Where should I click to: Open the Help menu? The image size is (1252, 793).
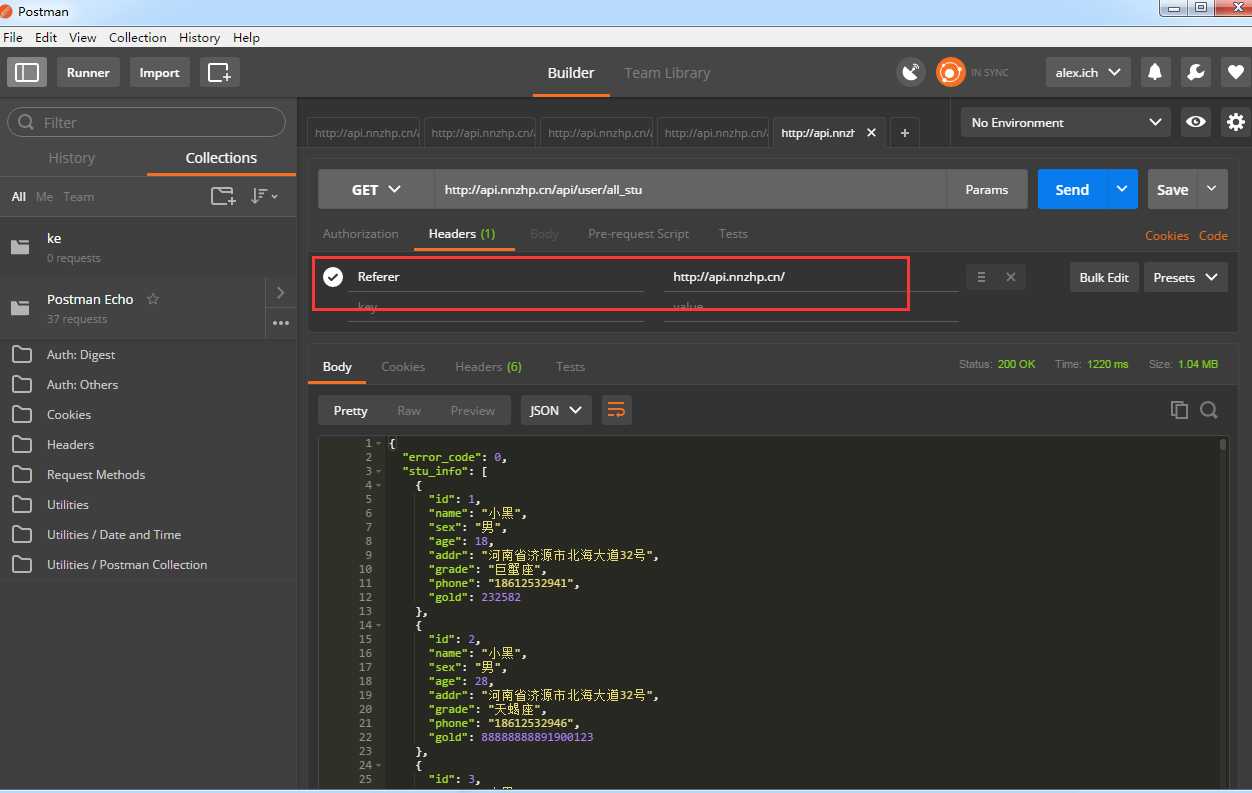tap(246, 37)
